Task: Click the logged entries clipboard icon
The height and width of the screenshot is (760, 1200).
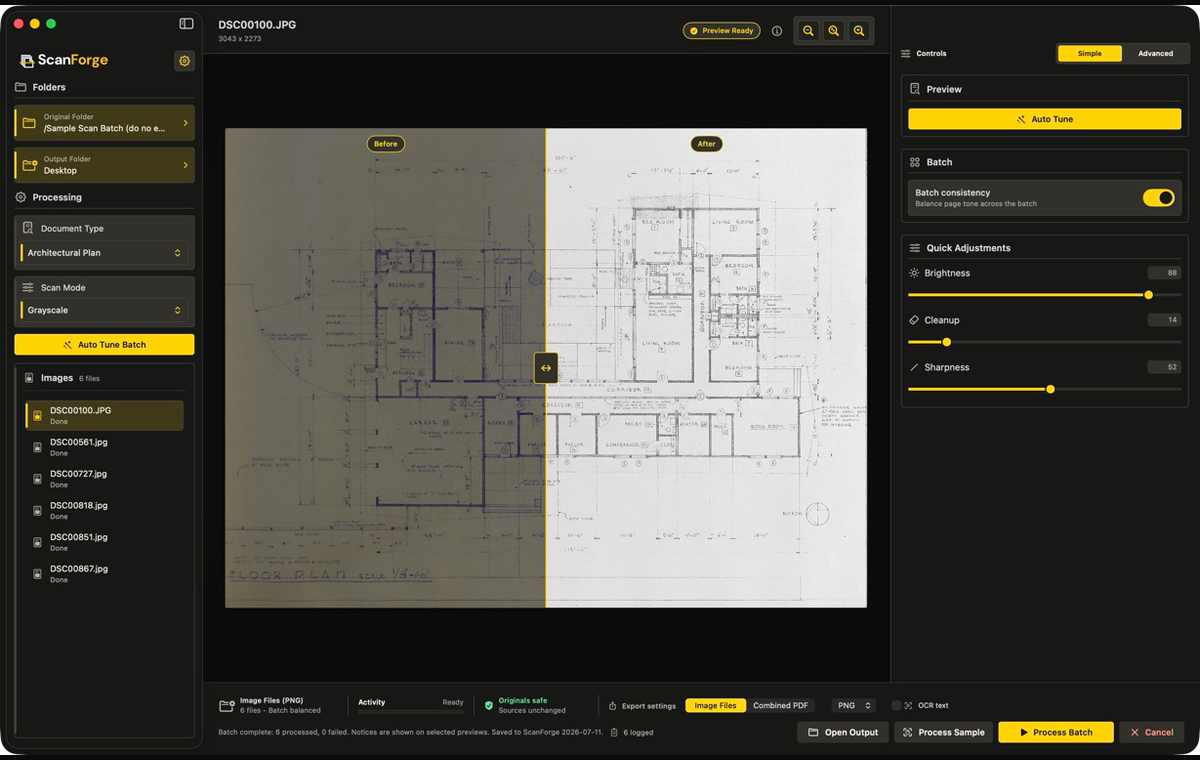Action: (x=615, y=732)
